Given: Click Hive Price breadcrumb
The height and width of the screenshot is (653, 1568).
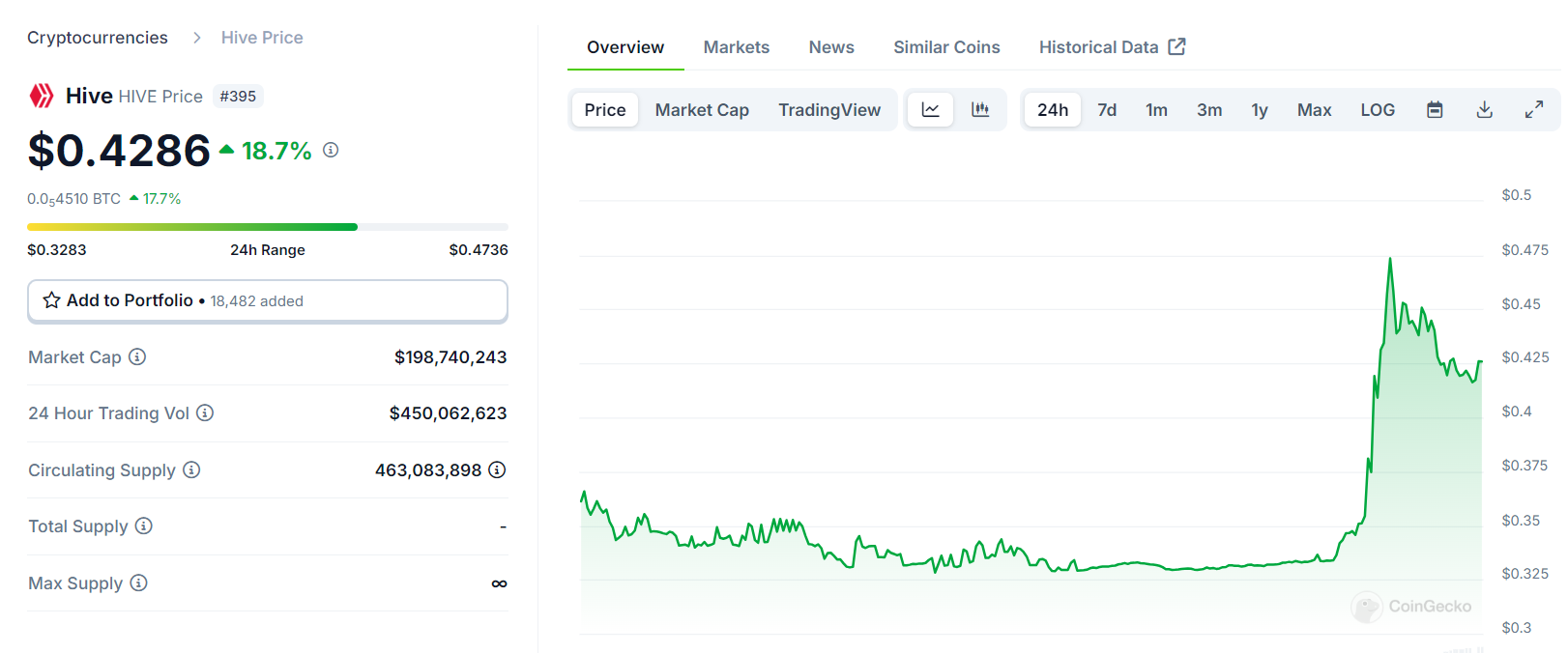Looking at the screenshot, I should 262,38.
